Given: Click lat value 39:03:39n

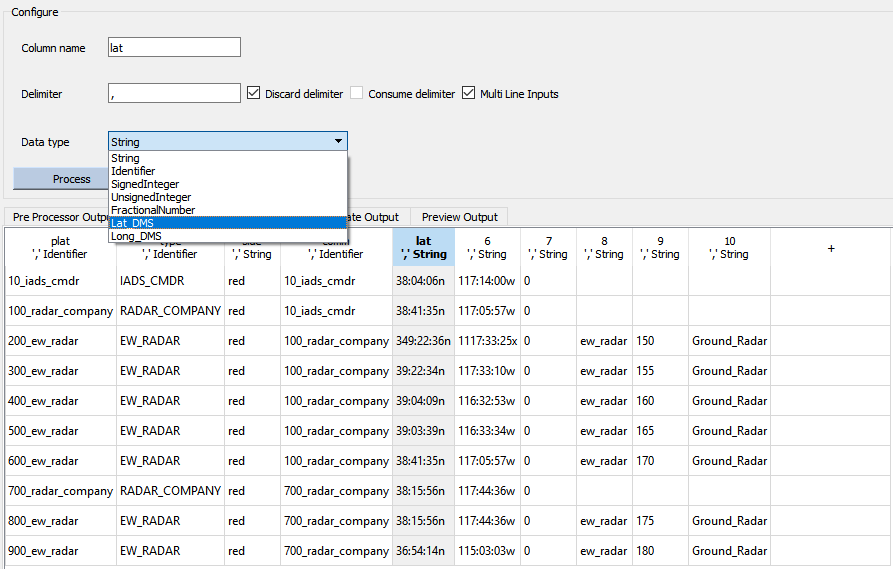Looking at the screenshot, I should click(x=423, y=431).
